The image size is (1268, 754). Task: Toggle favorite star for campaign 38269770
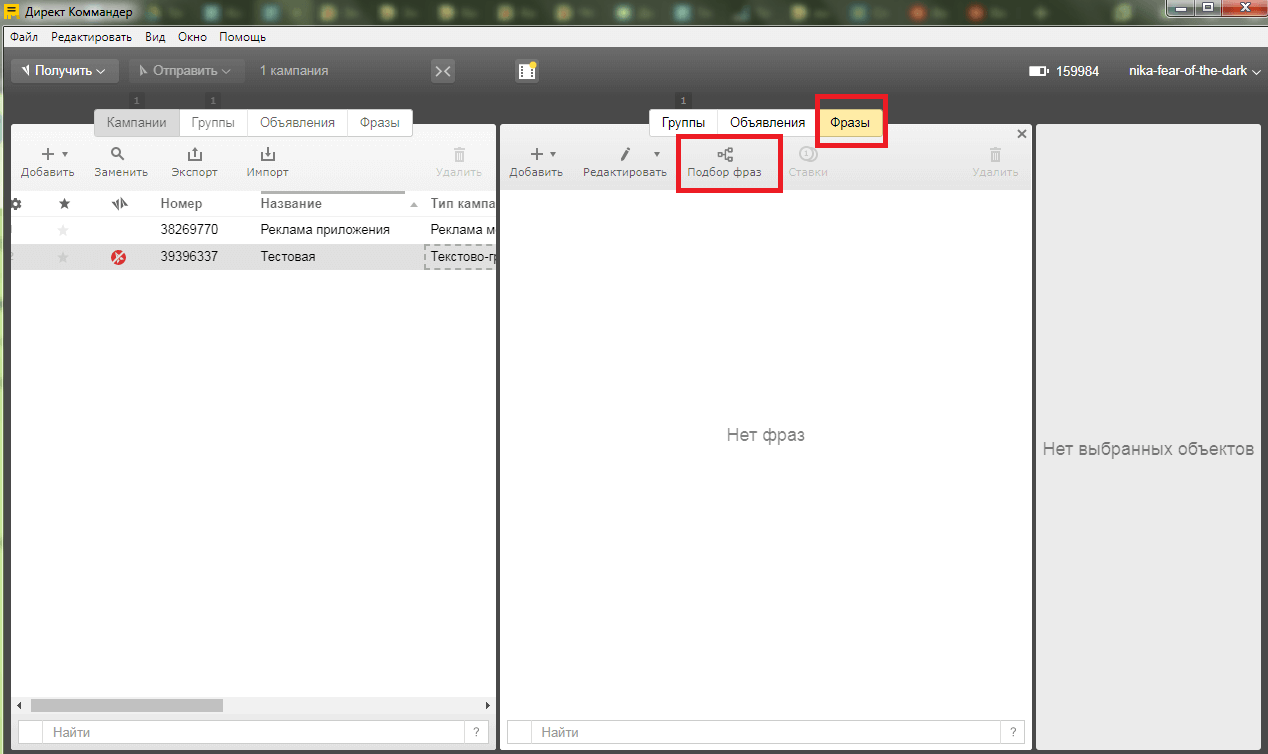click(x=64, y=230)
